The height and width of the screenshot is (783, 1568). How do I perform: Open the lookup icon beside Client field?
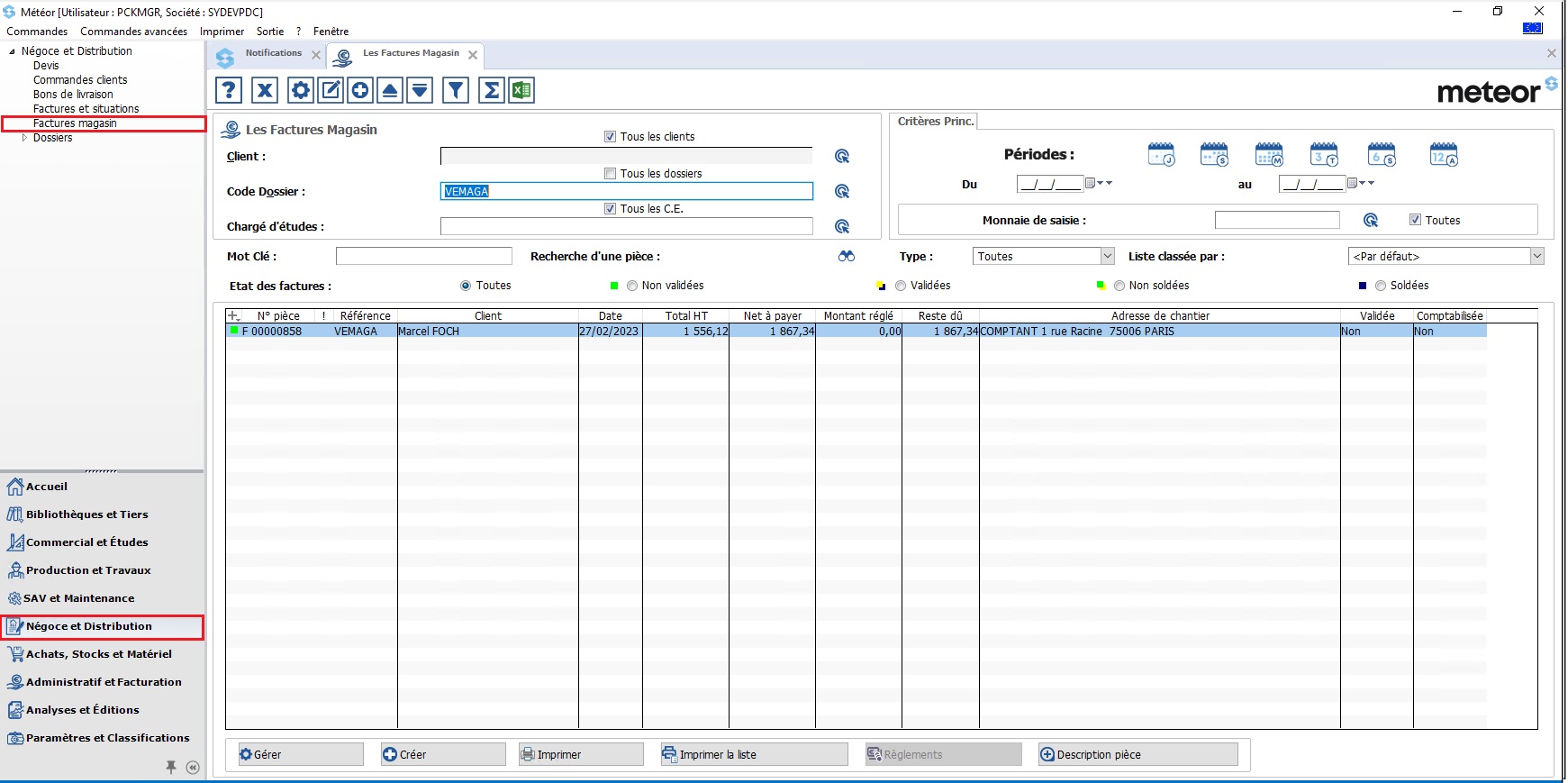point(842,157)
